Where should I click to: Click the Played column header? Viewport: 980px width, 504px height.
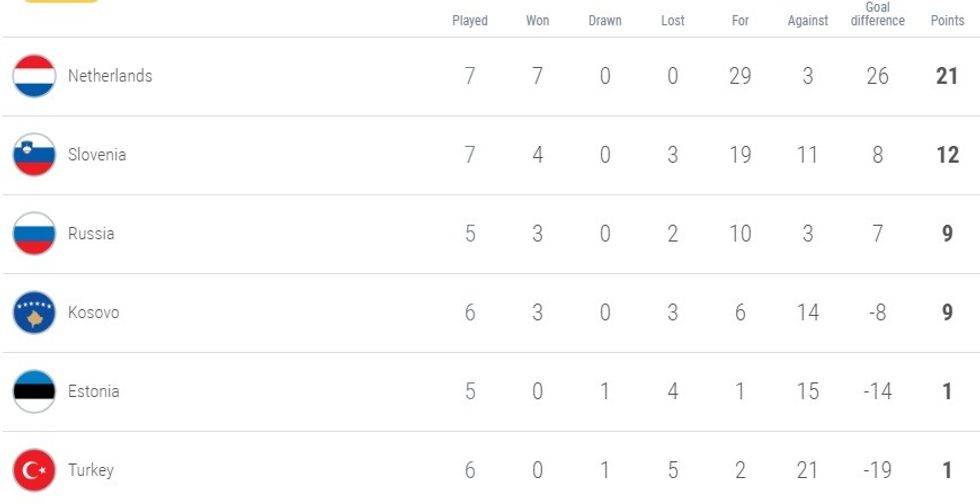pyautogui.click(x=470, y=21)
